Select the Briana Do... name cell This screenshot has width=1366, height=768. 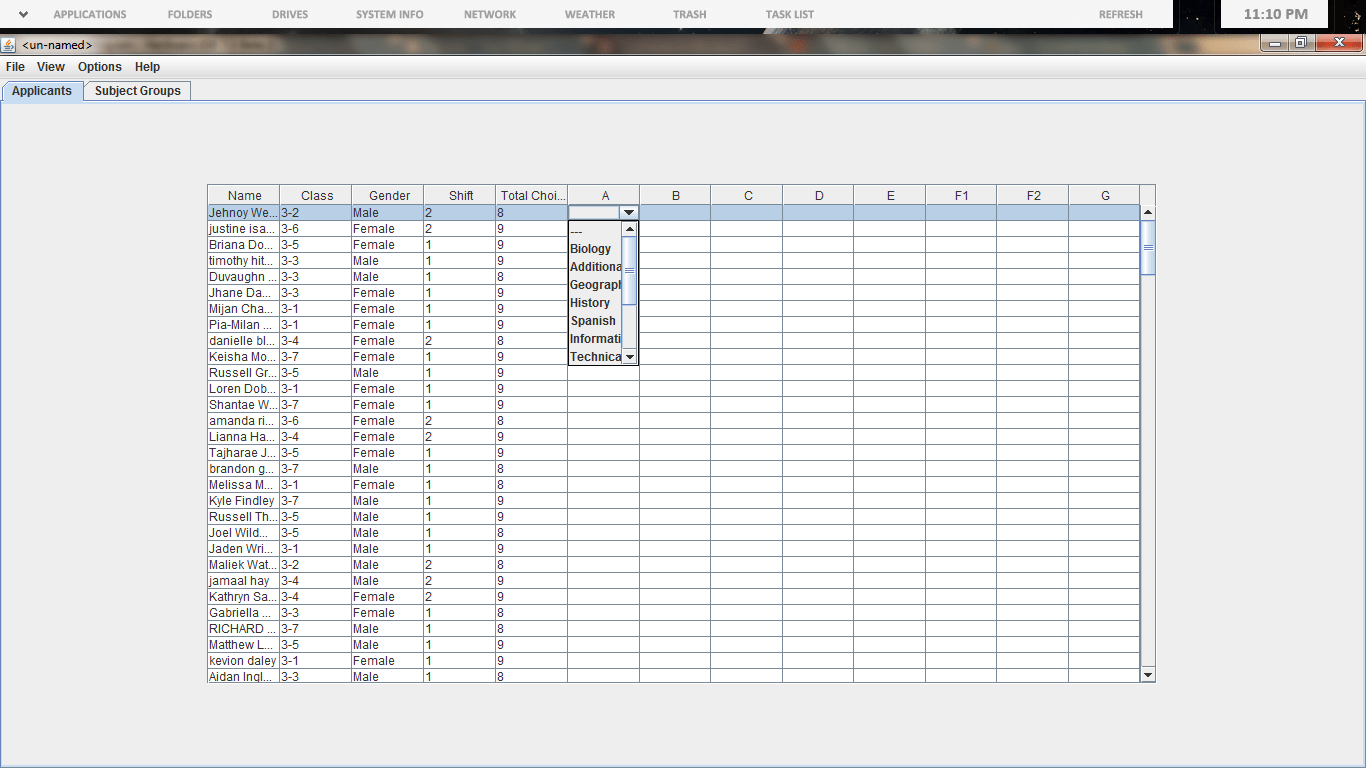(x=244, y=245)
